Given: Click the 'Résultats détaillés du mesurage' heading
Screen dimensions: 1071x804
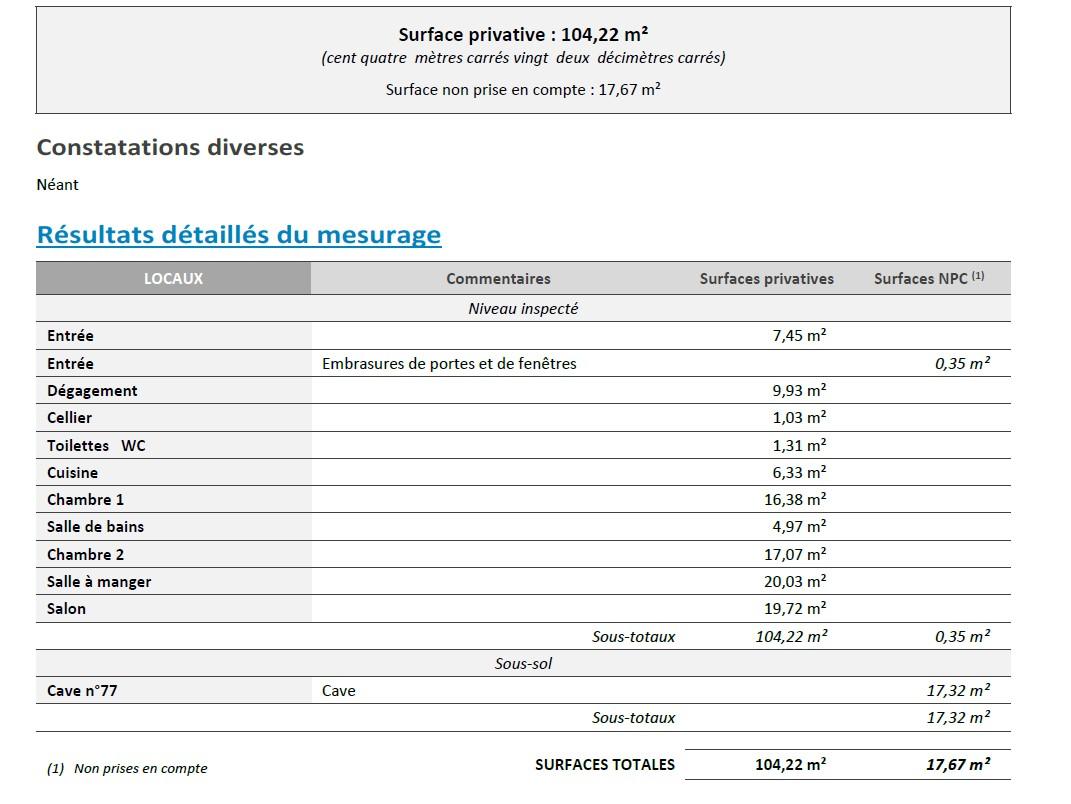Looking at the screenshot, I should (238, 235).
